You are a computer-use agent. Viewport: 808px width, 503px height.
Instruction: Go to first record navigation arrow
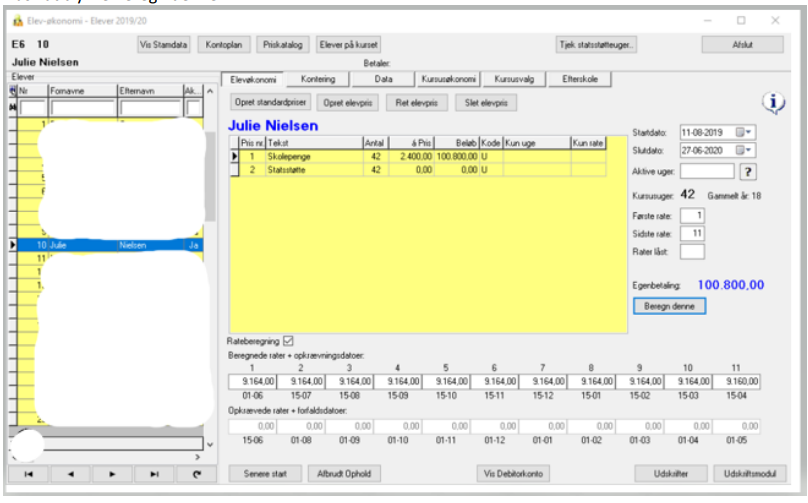[x=28, y=474]
